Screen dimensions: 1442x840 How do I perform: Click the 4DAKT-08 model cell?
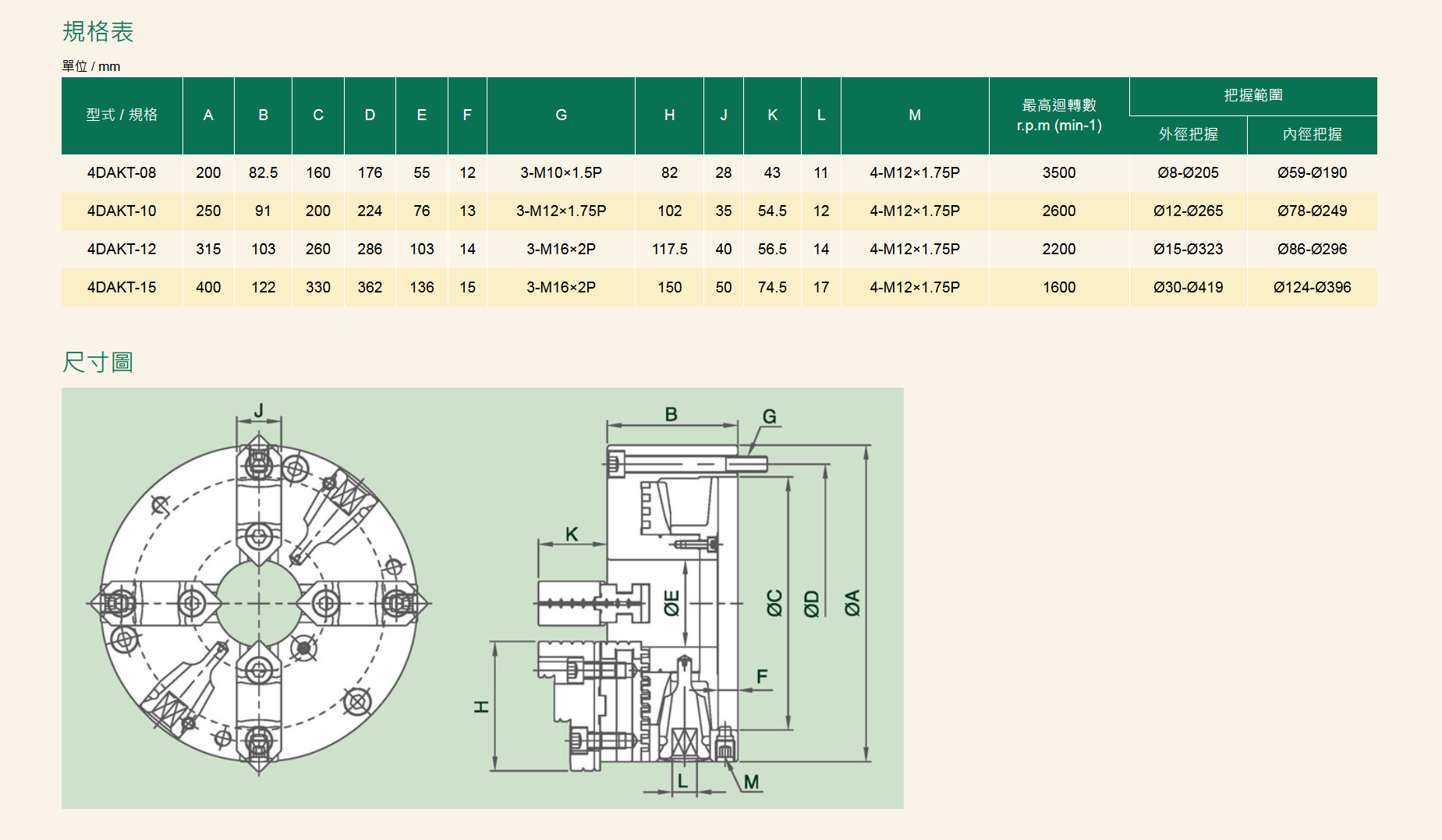(122, 173)
